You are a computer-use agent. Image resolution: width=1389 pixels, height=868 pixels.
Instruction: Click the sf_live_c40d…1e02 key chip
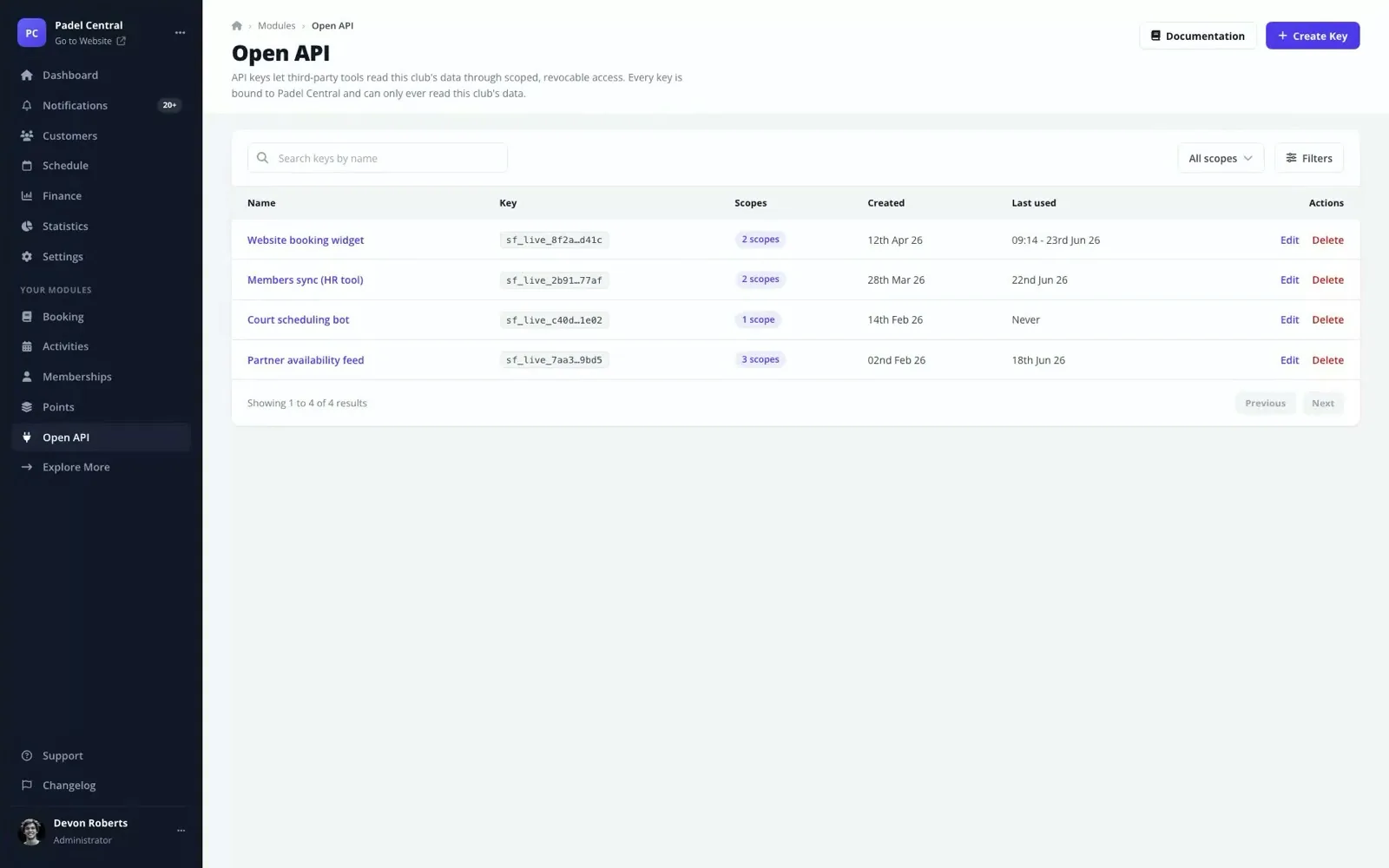(x=554, y=320)
